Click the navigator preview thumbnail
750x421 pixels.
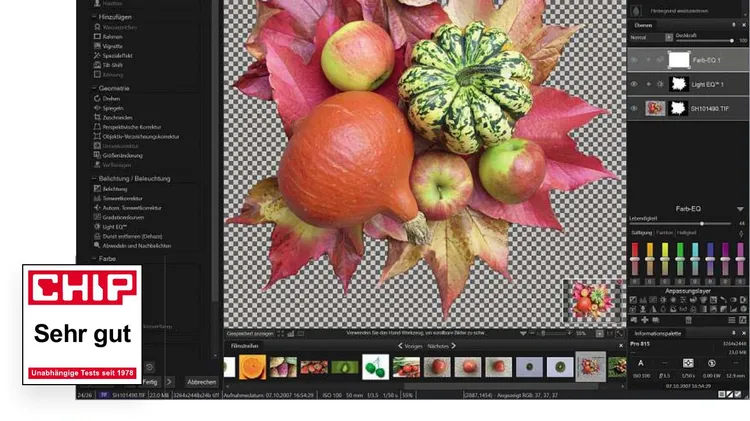pos(592,299)
